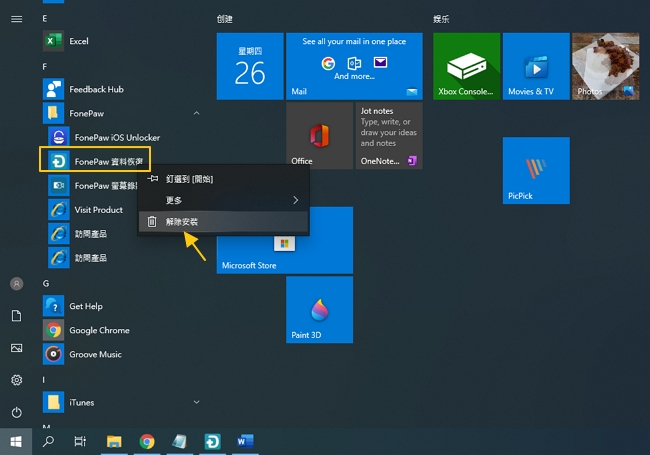Open Task View on taskbar
Viewport: 650px width, 455px height.
[x=80, y=442]
